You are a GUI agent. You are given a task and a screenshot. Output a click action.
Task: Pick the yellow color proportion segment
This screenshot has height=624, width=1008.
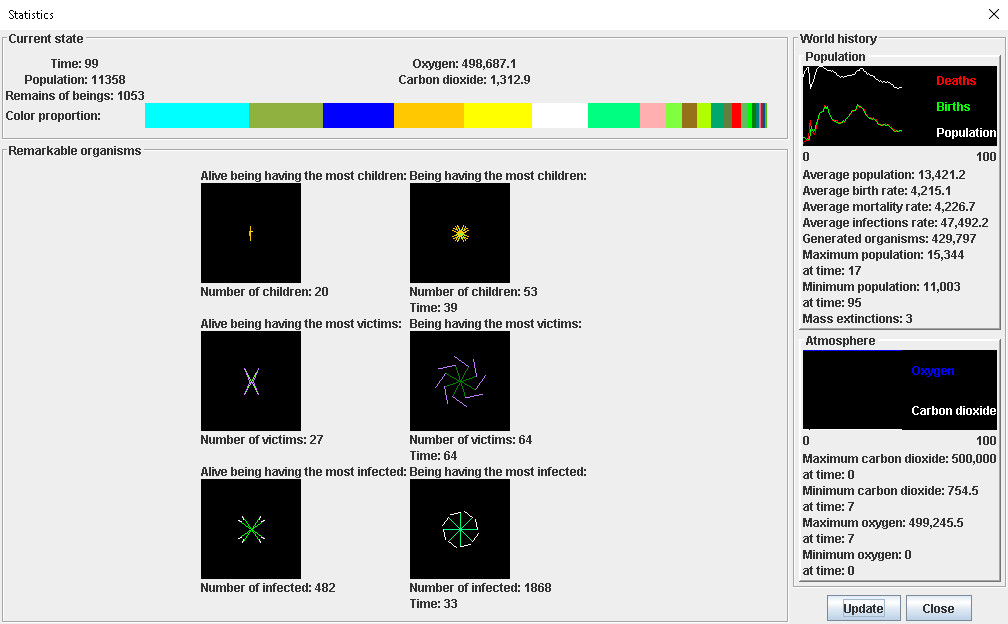[497, 115]
